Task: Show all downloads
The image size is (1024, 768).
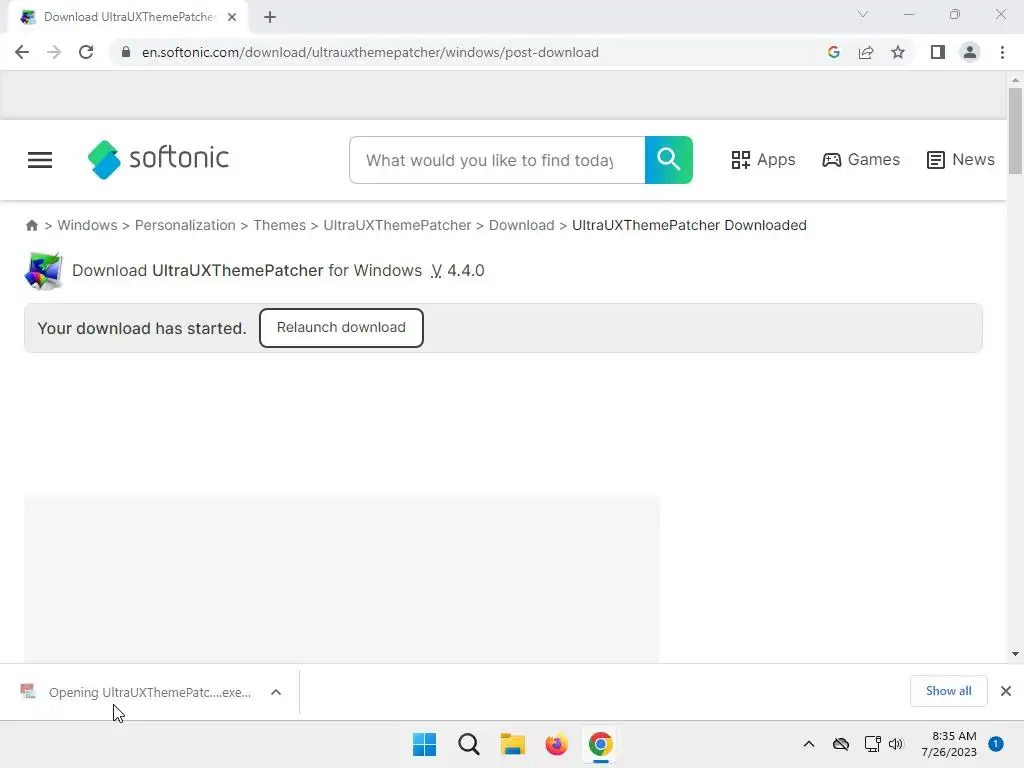Action: [948, 691]
